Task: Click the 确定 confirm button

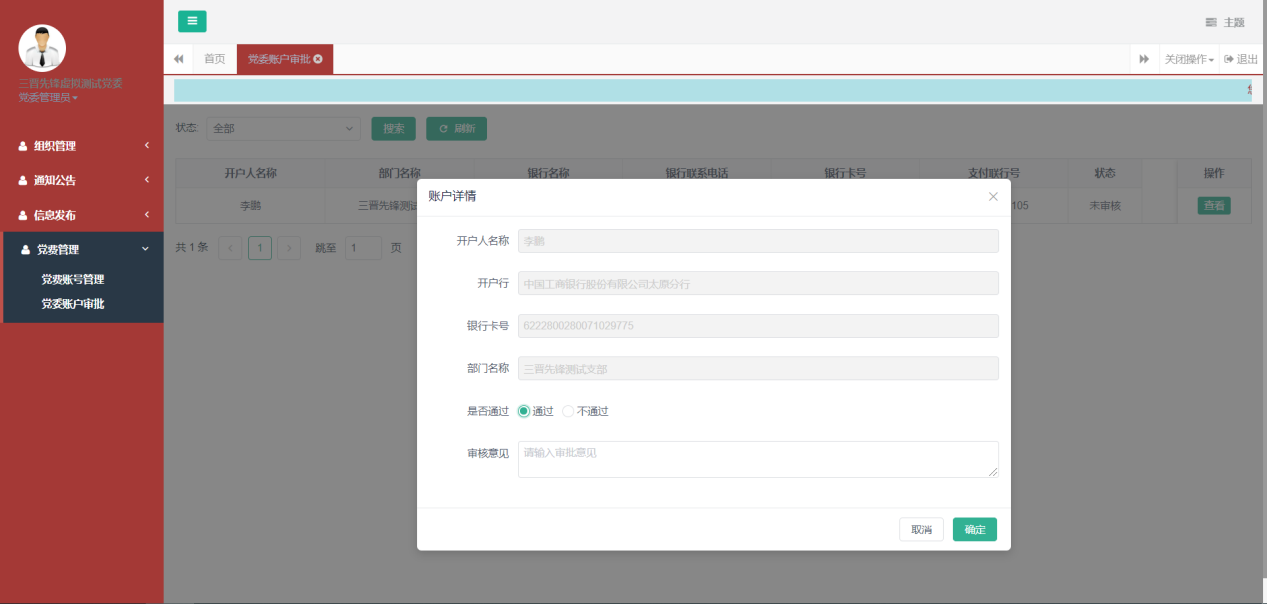Action: pyautogui.click(x=974, y=530)
